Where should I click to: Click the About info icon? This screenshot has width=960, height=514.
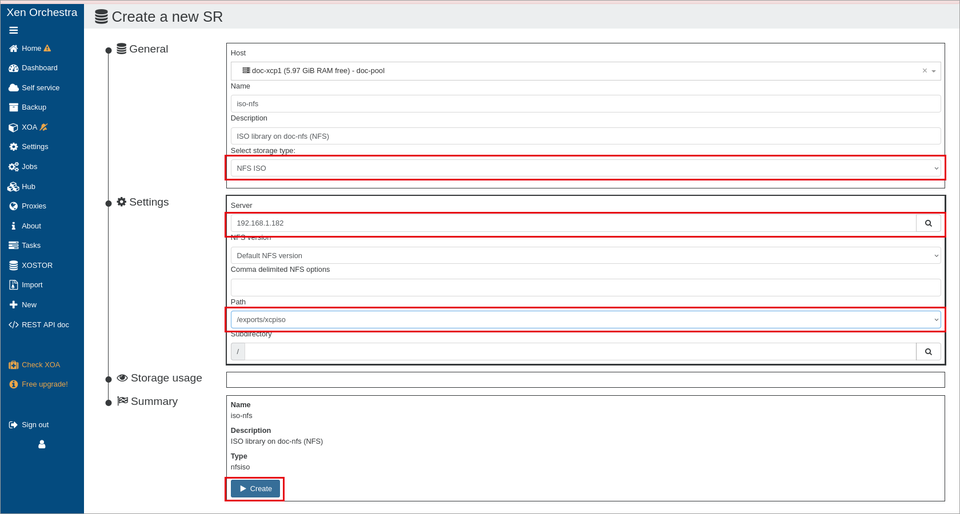click(x=13, y=226)
